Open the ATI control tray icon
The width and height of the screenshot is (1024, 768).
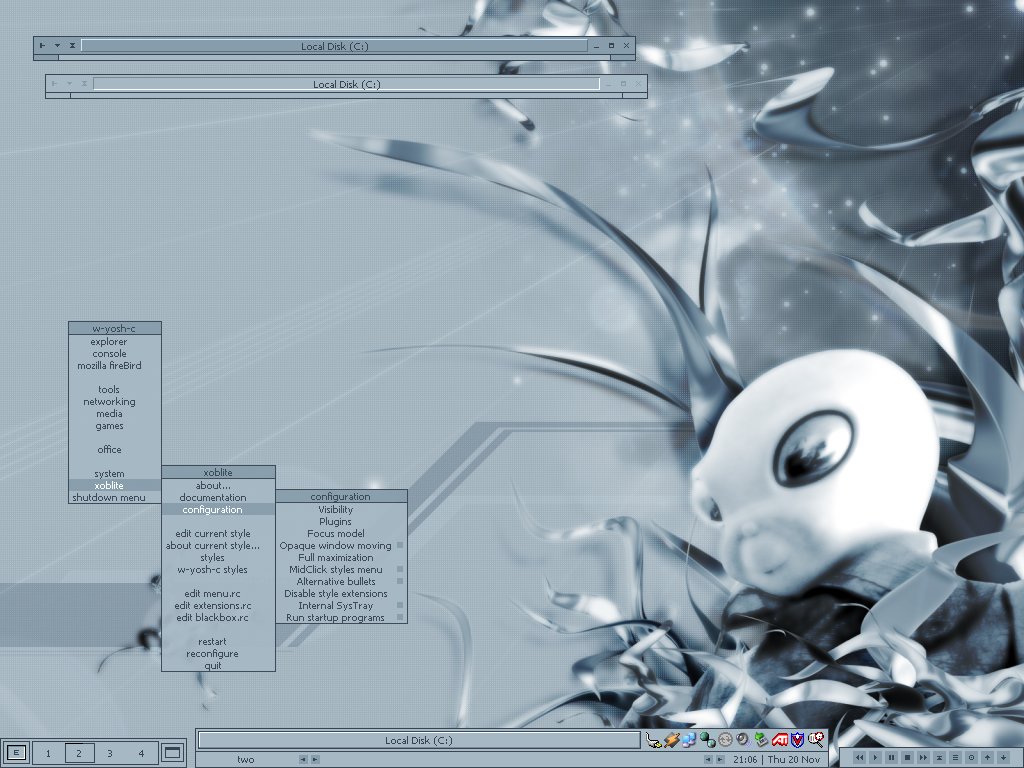point(780,739)
